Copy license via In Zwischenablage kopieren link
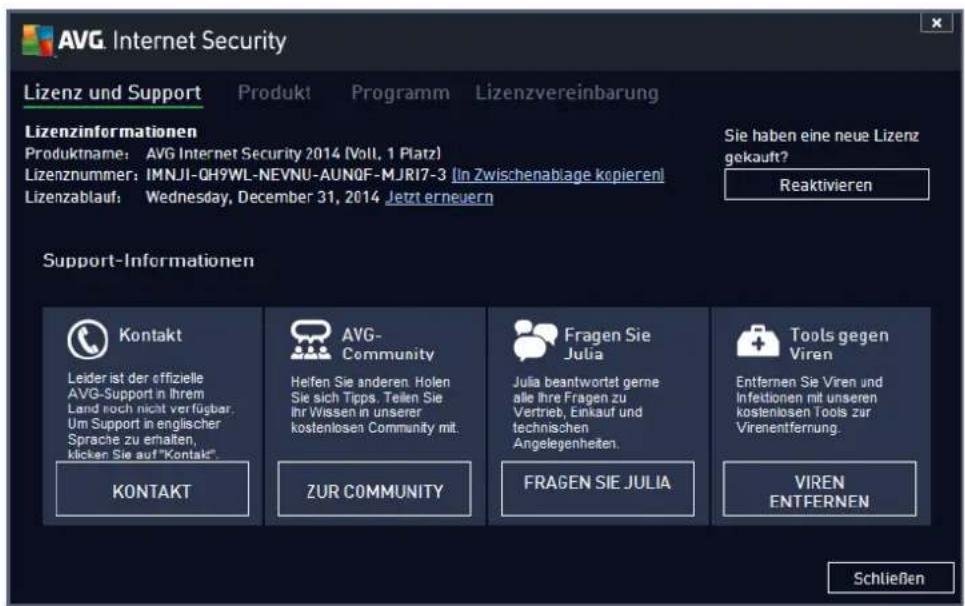This screenshot has width=965, height=606. pyautogui.click(x=558, y=175)
